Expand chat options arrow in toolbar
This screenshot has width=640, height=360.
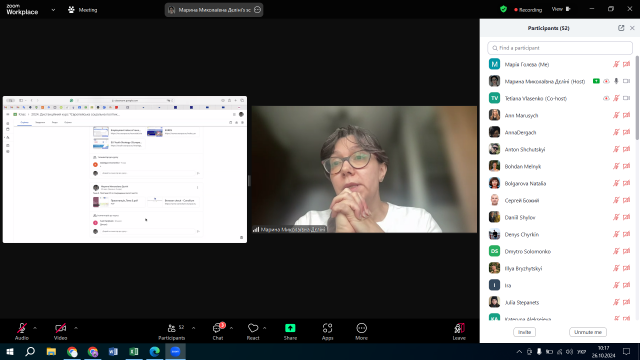click(x=231, y=328)
